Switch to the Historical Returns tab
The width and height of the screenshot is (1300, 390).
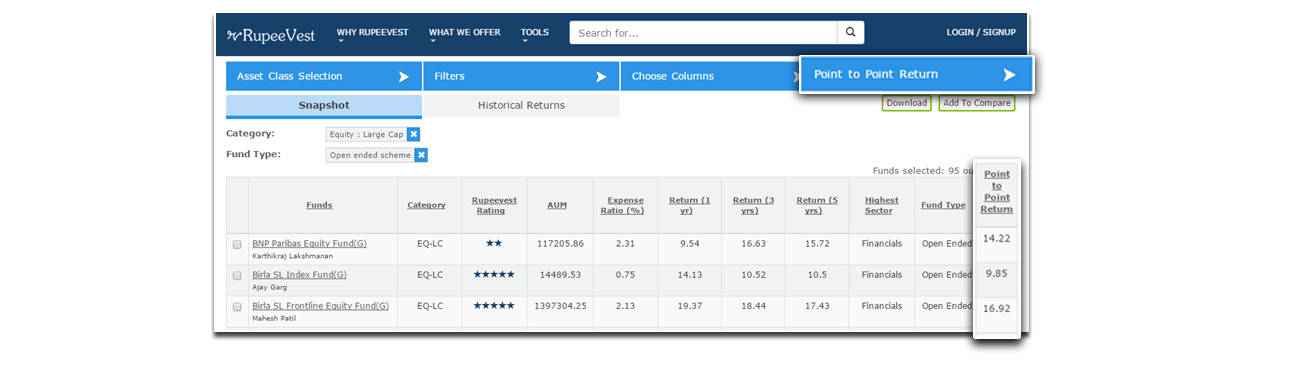[521, 105]
